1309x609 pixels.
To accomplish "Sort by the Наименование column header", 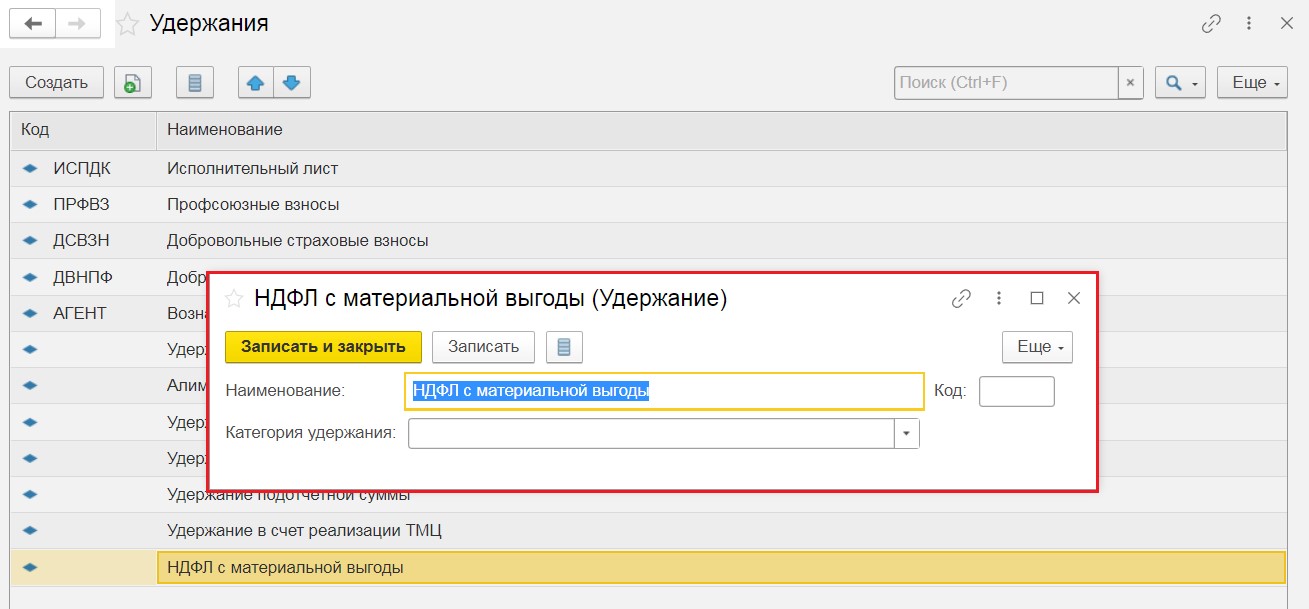I will point(721,130).
